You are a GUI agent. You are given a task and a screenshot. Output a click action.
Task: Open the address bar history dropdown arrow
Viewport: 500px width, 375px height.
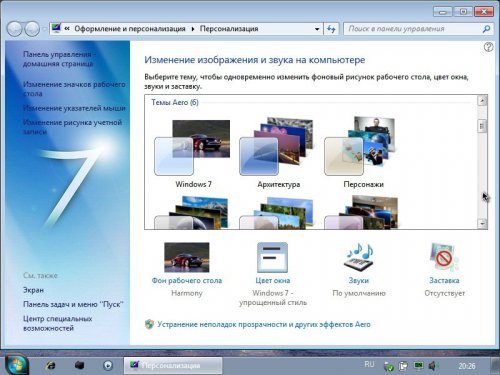(x=317, y=29)
